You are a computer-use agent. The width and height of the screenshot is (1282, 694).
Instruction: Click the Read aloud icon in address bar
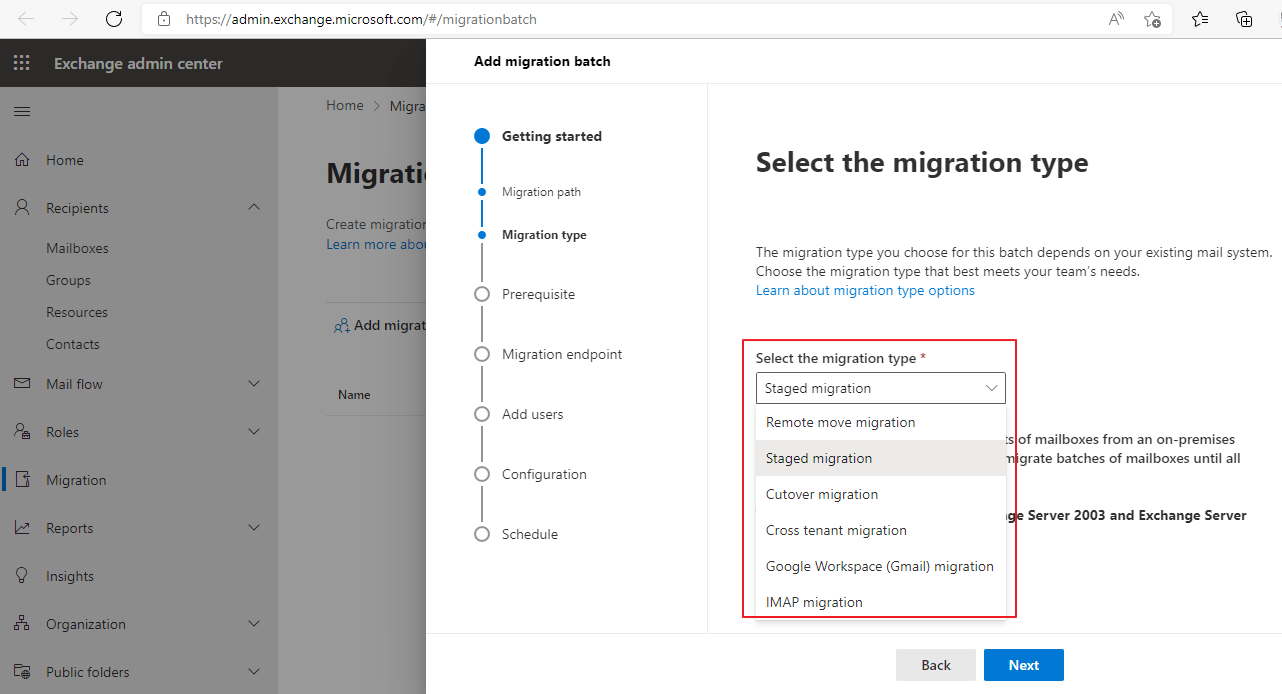tap(1116, 19)
